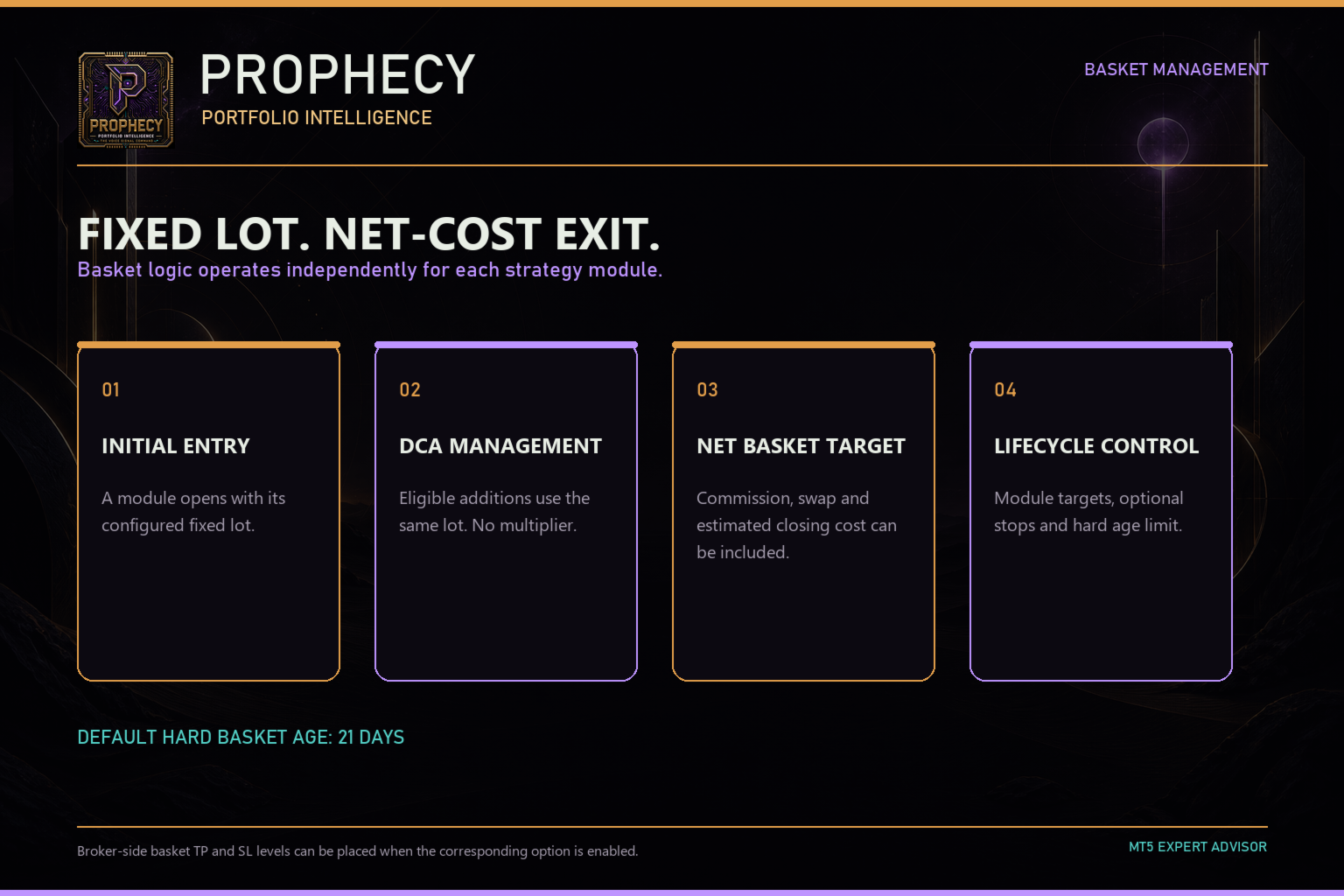This screenshot has height=896, width=1344.
Task: Click the commission and swap description
Action: (x=796, y=525)
